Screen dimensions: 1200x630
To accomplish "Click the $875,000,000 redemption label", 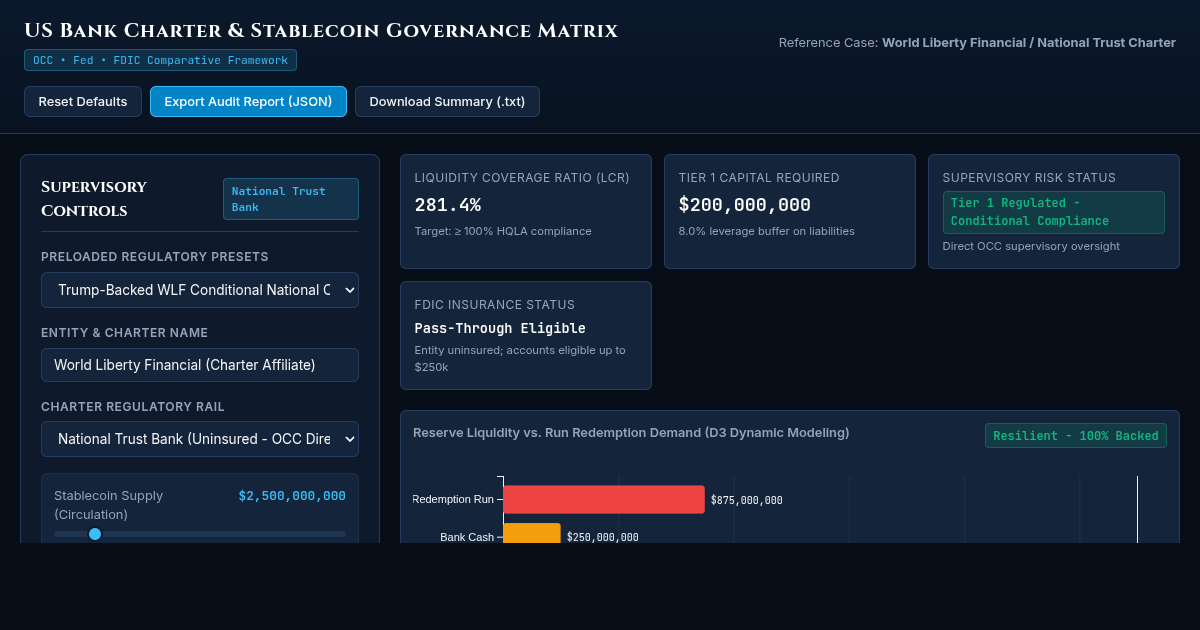I will pyautogui.click(x=747, y=500).
